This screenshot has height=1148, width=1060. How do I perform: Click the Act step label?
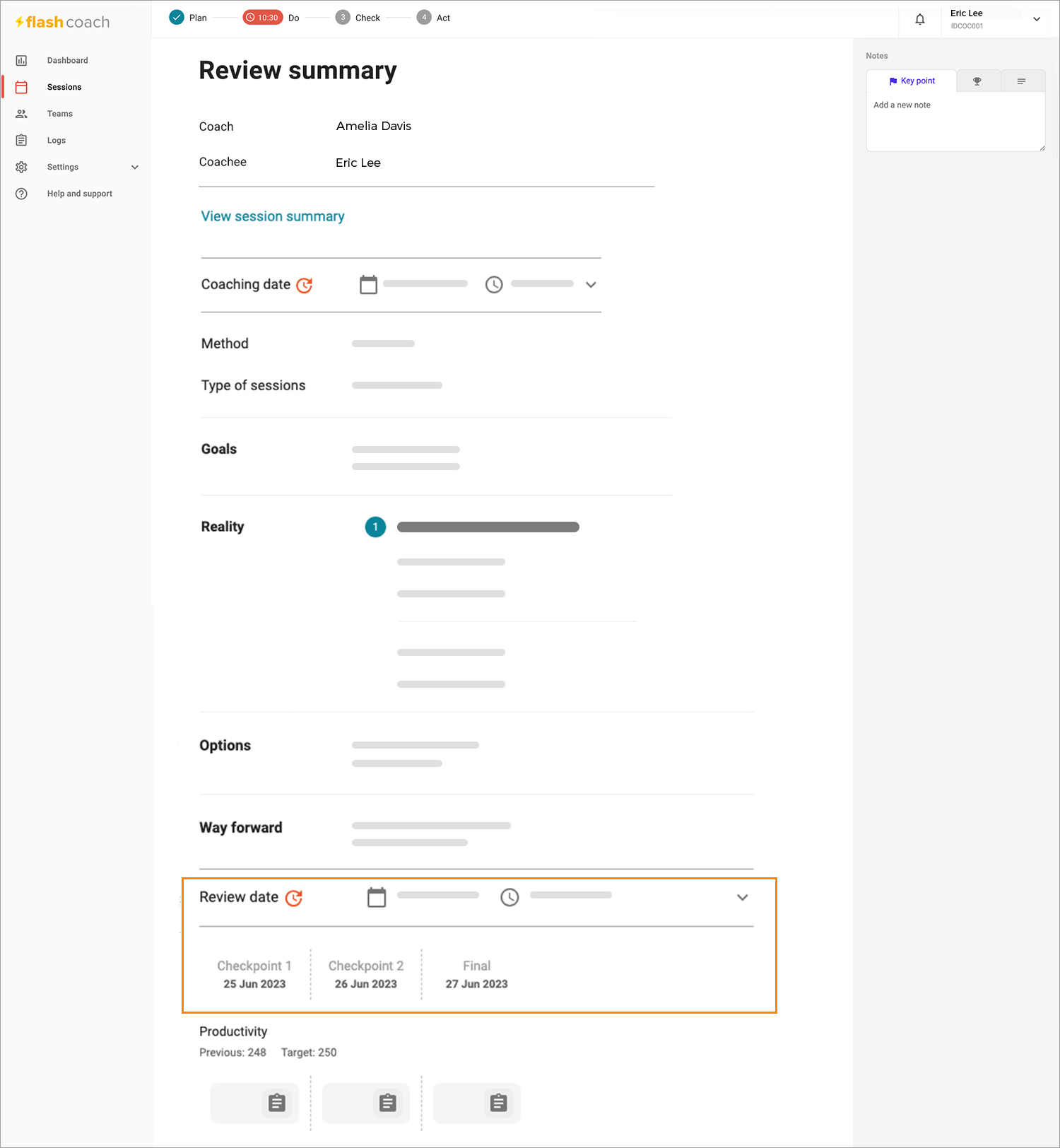(443, 18)
